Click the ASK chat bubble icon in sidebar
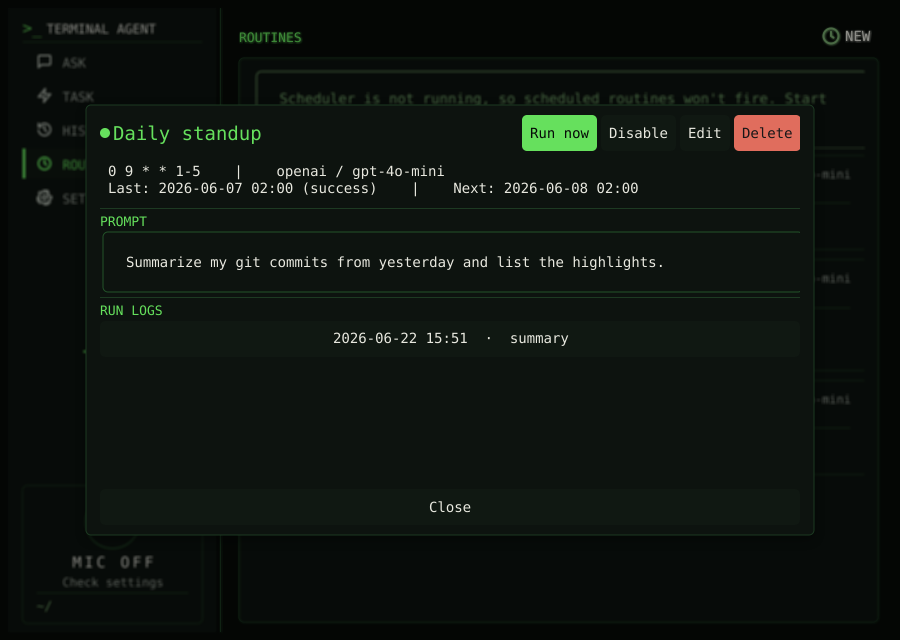The image size is (900, 640). click(44, 61)
